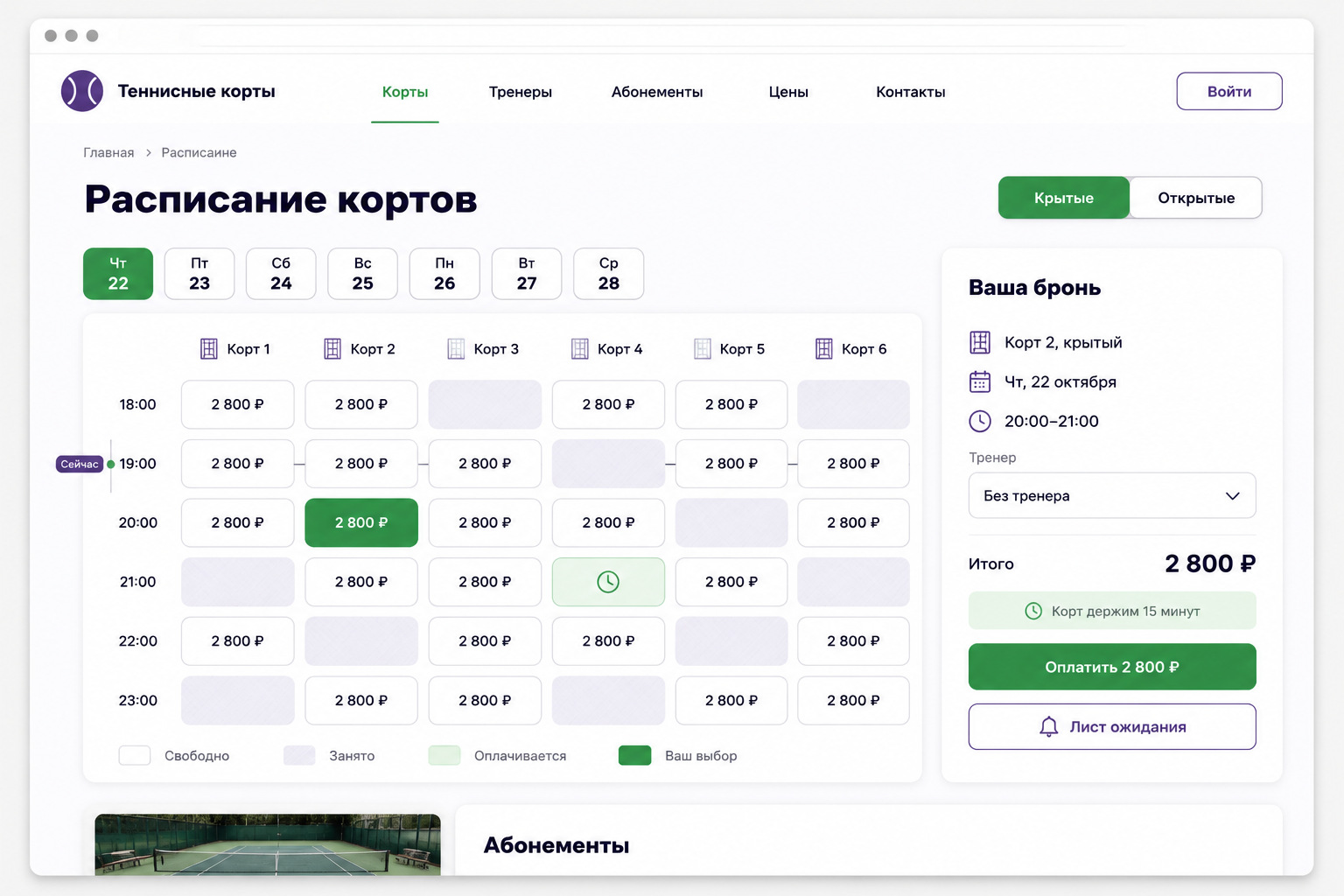Book Корт 5 at 18:00
This screenshot has width=1344, height=896.
(x=731, y=404)
